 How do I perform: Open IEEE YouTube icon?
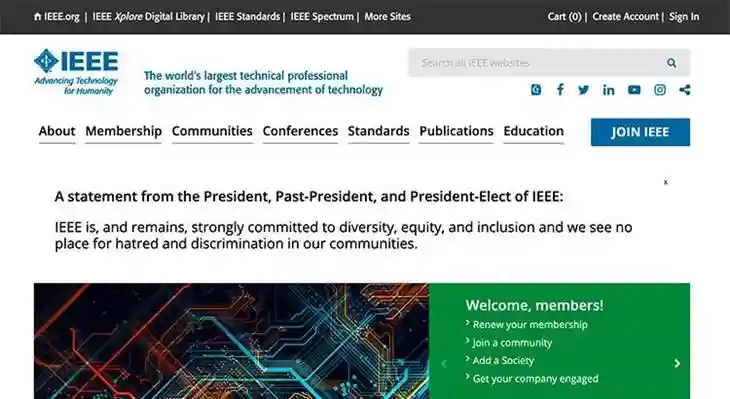point(634,89)
